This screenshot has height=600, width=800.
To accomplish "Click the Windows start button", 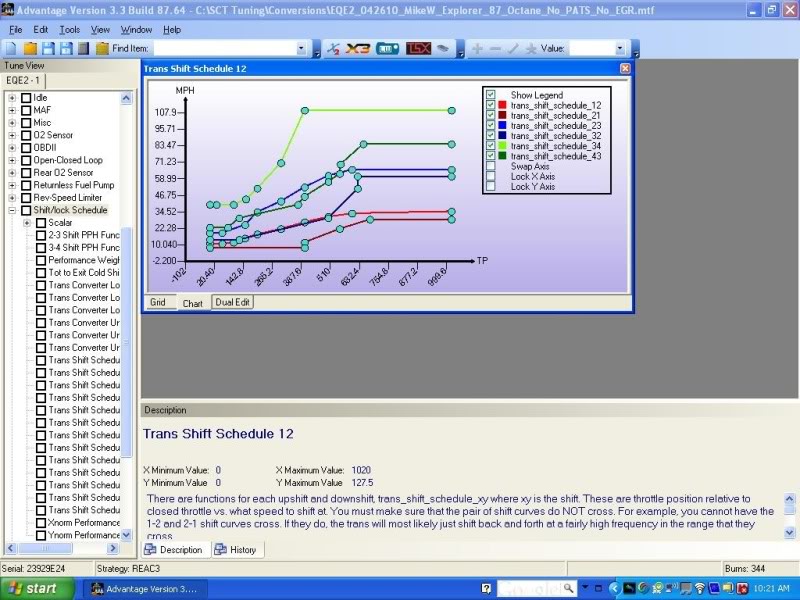I will pos(37,588).
